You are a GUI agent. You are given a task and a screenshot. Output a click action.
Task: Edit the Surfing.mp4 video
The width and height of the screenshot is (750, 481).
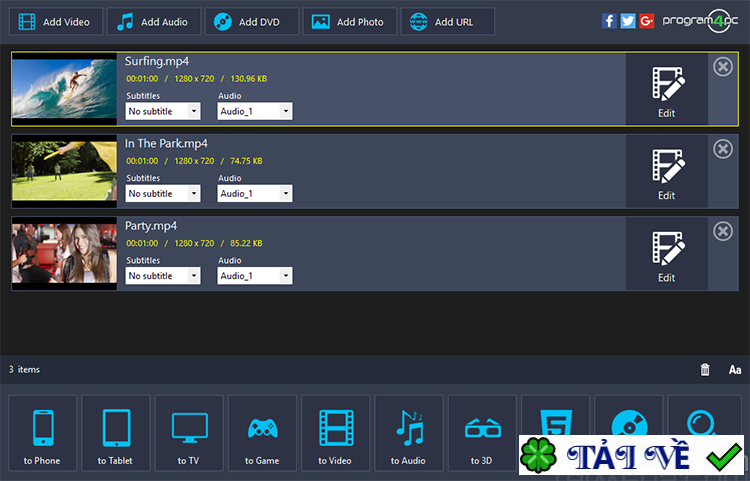pos(667,89)
